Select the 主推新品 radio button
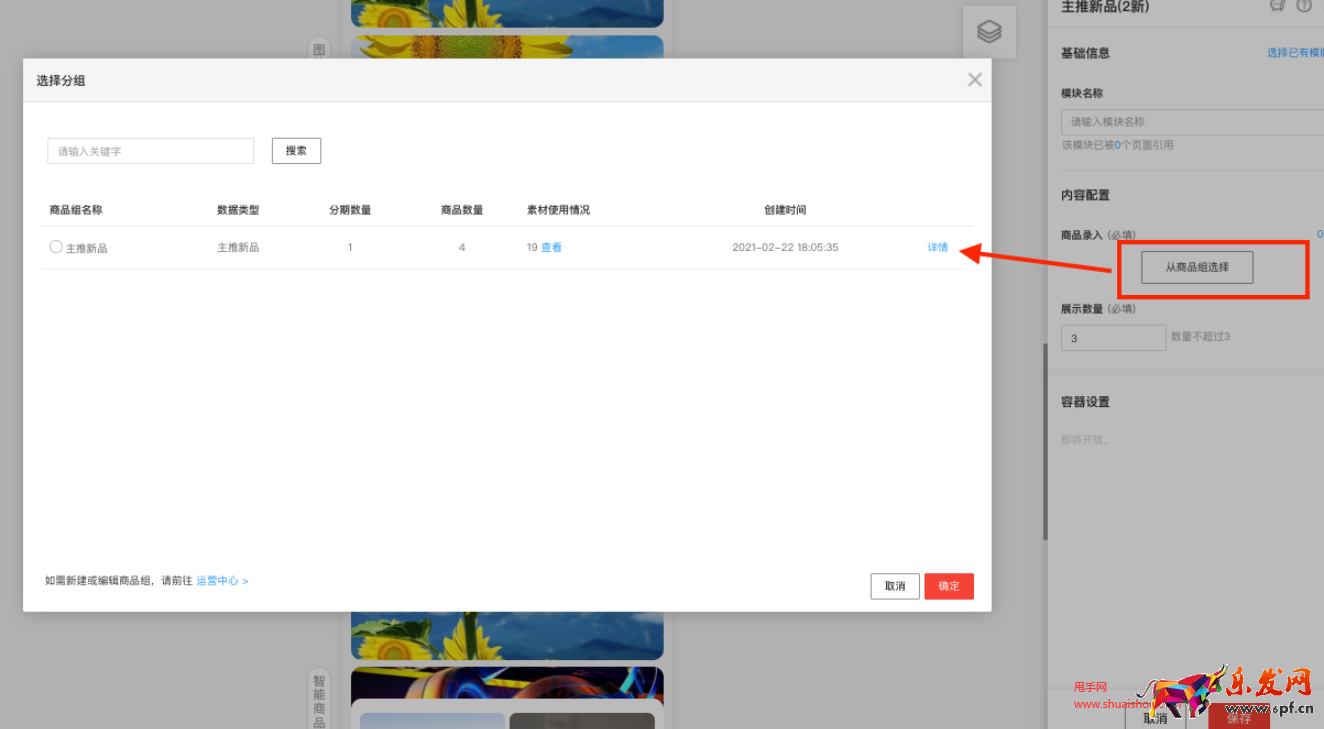The width and height of the screenshot is (1324, 729). (56, 247)
